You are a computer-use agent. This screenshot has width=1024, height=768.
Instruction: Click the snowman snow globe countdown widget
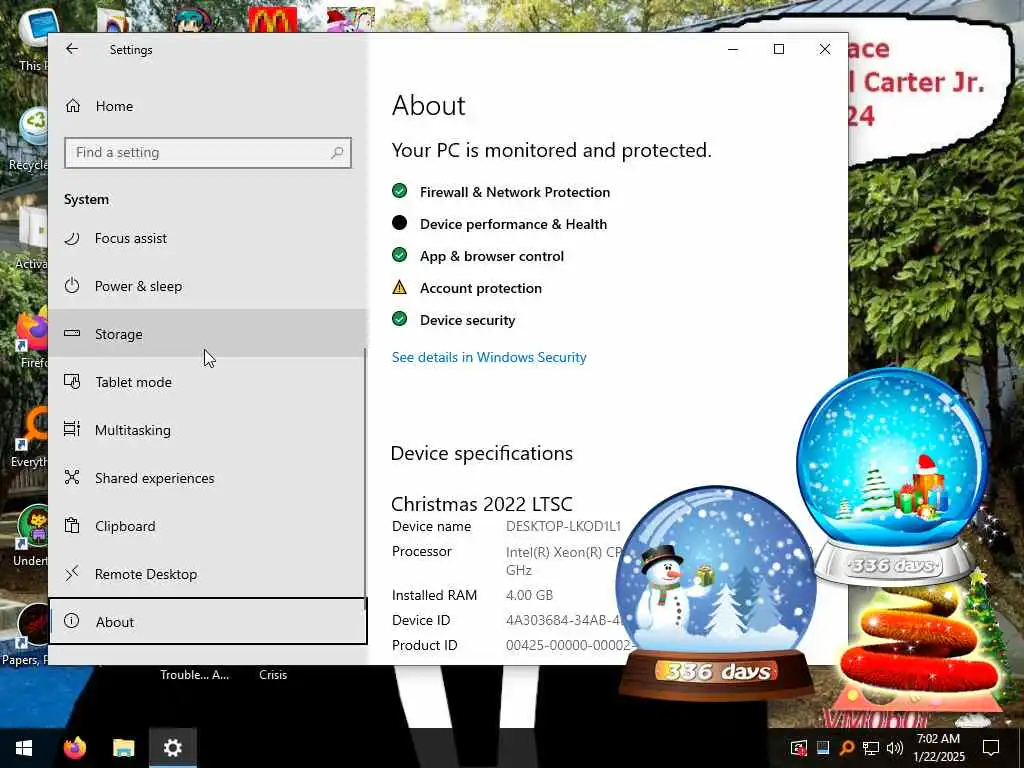coord(716,591)
